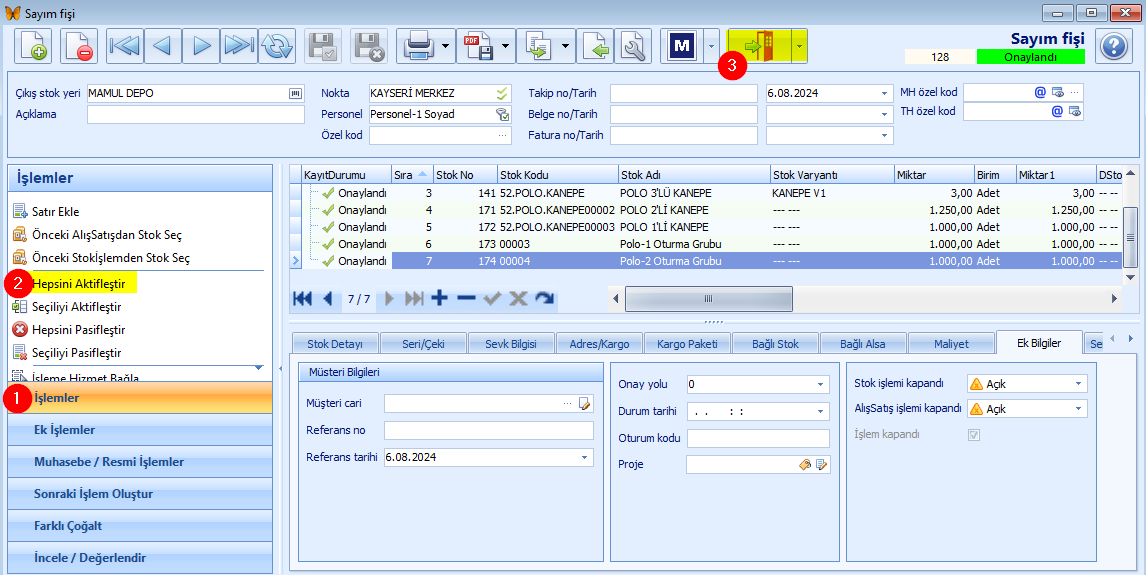Viewport: 1146px width, 575px height.
Task: Click the grid navigator plus add-row icon
Action: pyautogui.click(x=439, y=298)
